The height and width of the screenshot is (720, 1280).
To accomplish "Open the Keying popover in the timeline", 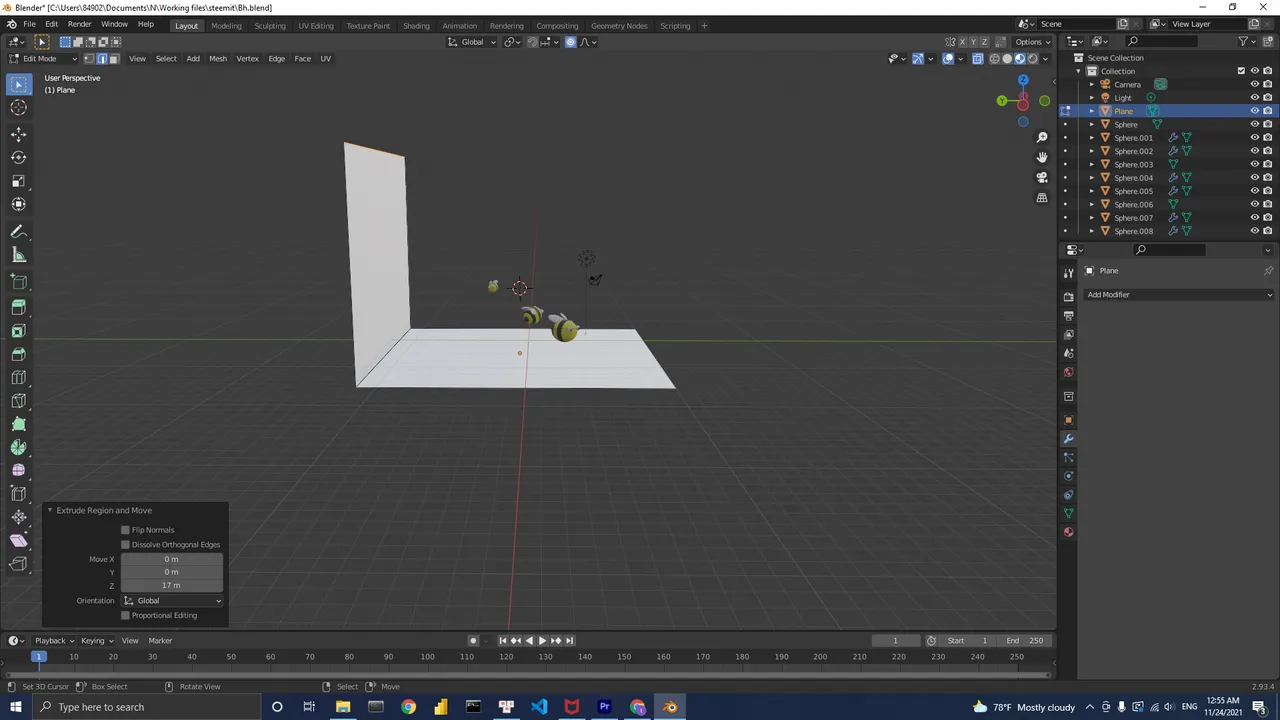I will 96,641.
